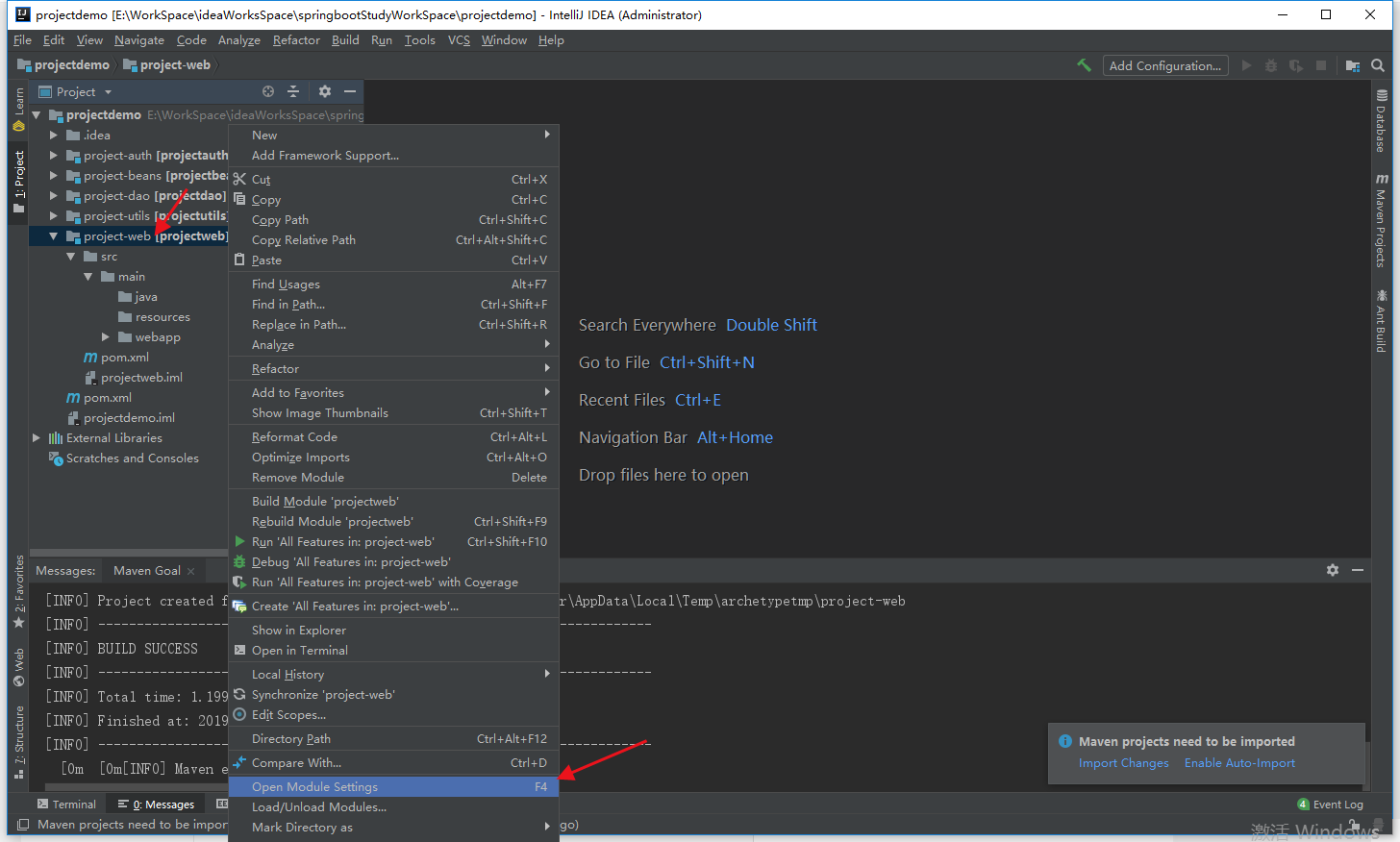The image size is (1400, 842).
Task: Choose Open Module Settings from context menu
Action: [x=393, y=787]
